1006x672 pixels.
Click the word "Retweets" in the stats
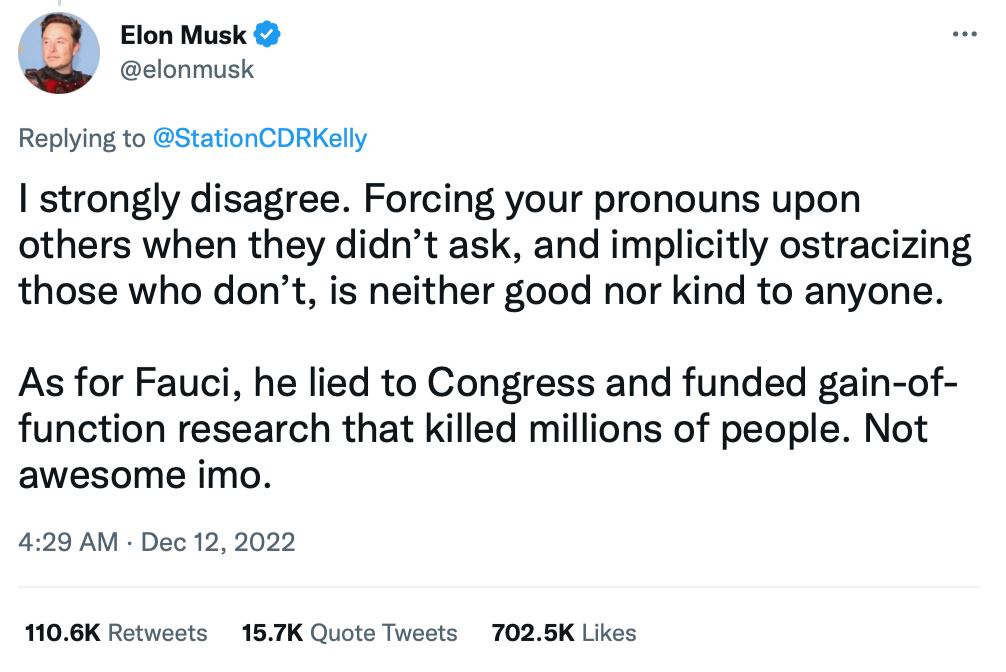[157, 632]
